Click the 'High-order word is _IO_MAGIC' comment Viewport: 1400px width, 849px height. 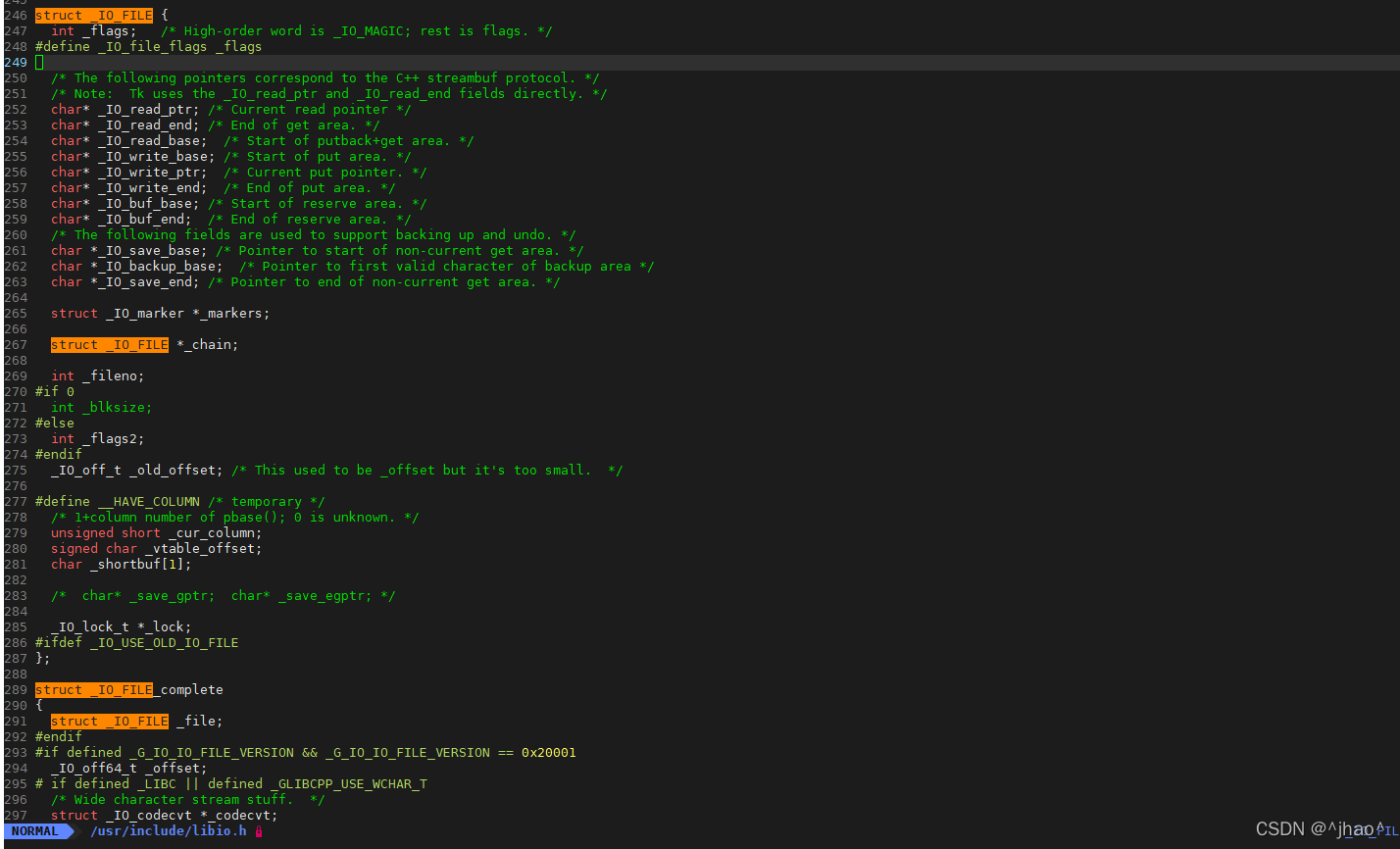[357, 31]
